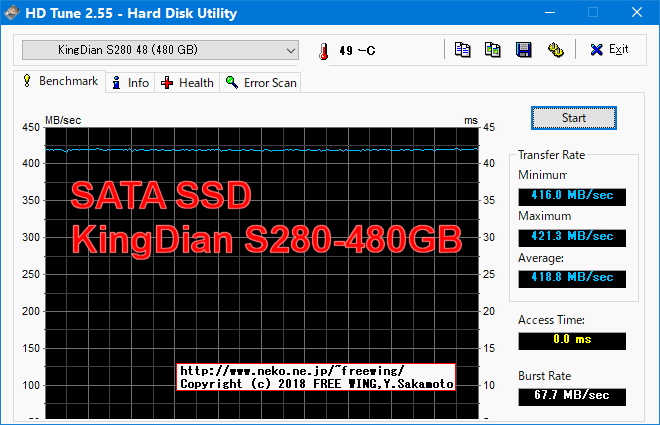Image resolution: width=660 pixels, height=425 pixels.
Task: Close the HD Tune window
Action: pos(637,12)
